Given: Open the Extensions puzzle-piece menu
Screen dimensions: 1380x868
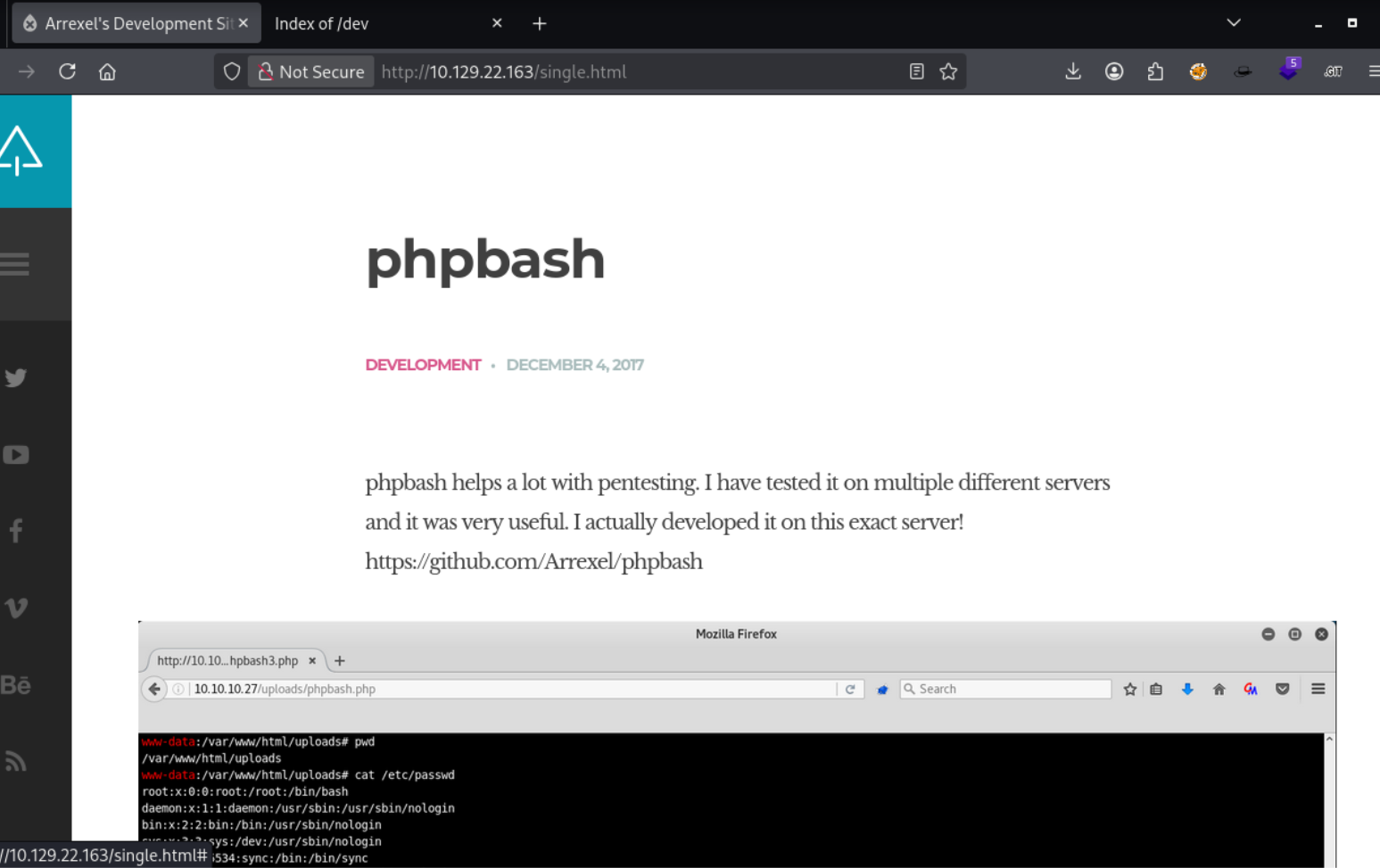Looking at the screenshot, I should pyautogui.click(x=1155, y=71).
